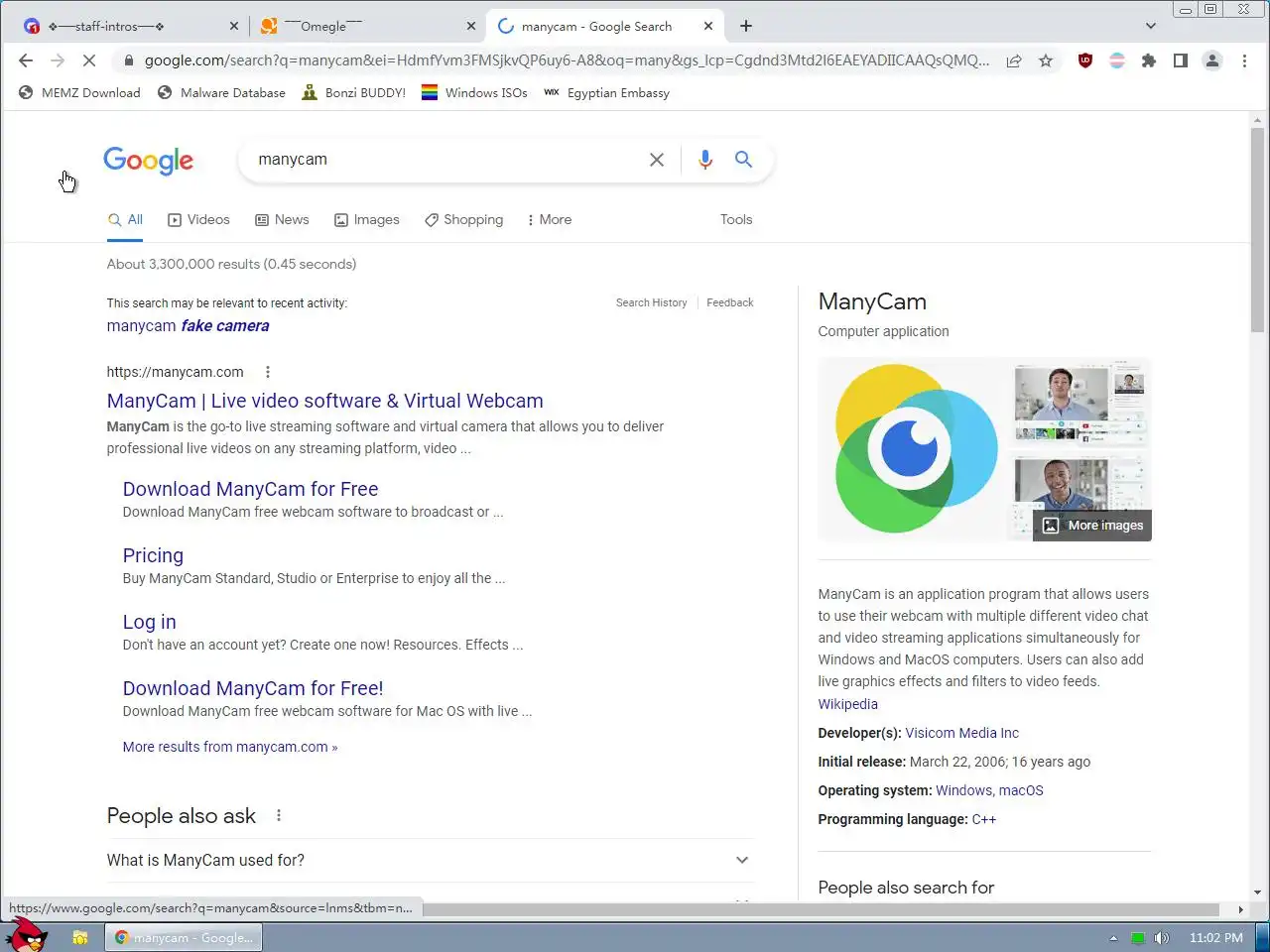Click More results from manycam.com

(x=230, y=747)
